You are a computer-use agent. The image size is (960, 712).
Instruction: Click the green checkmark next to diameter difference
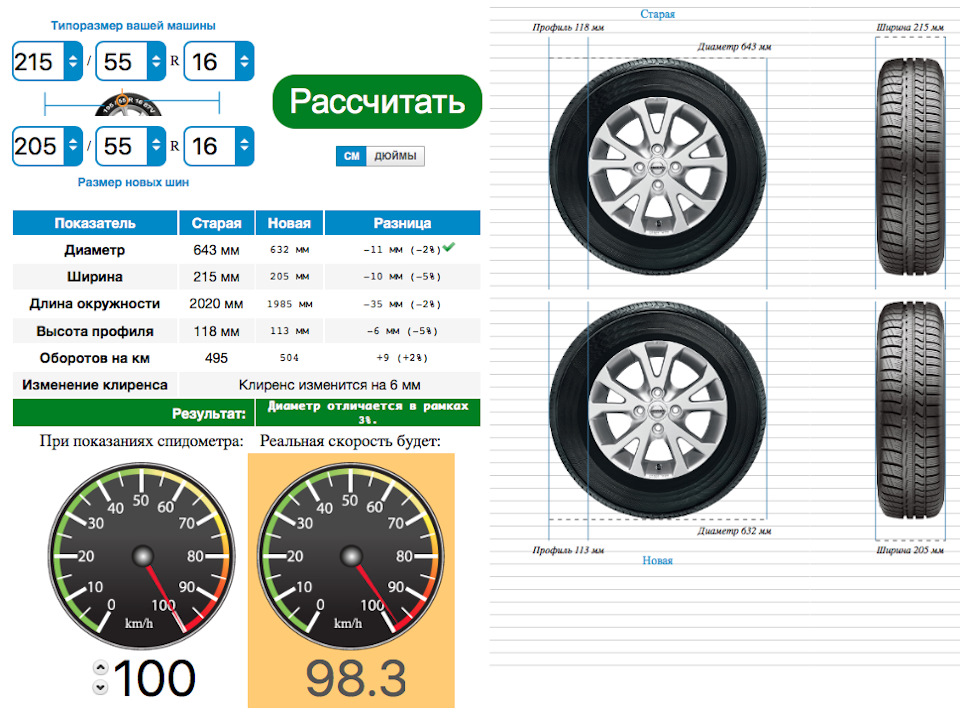tap(449, 247)
